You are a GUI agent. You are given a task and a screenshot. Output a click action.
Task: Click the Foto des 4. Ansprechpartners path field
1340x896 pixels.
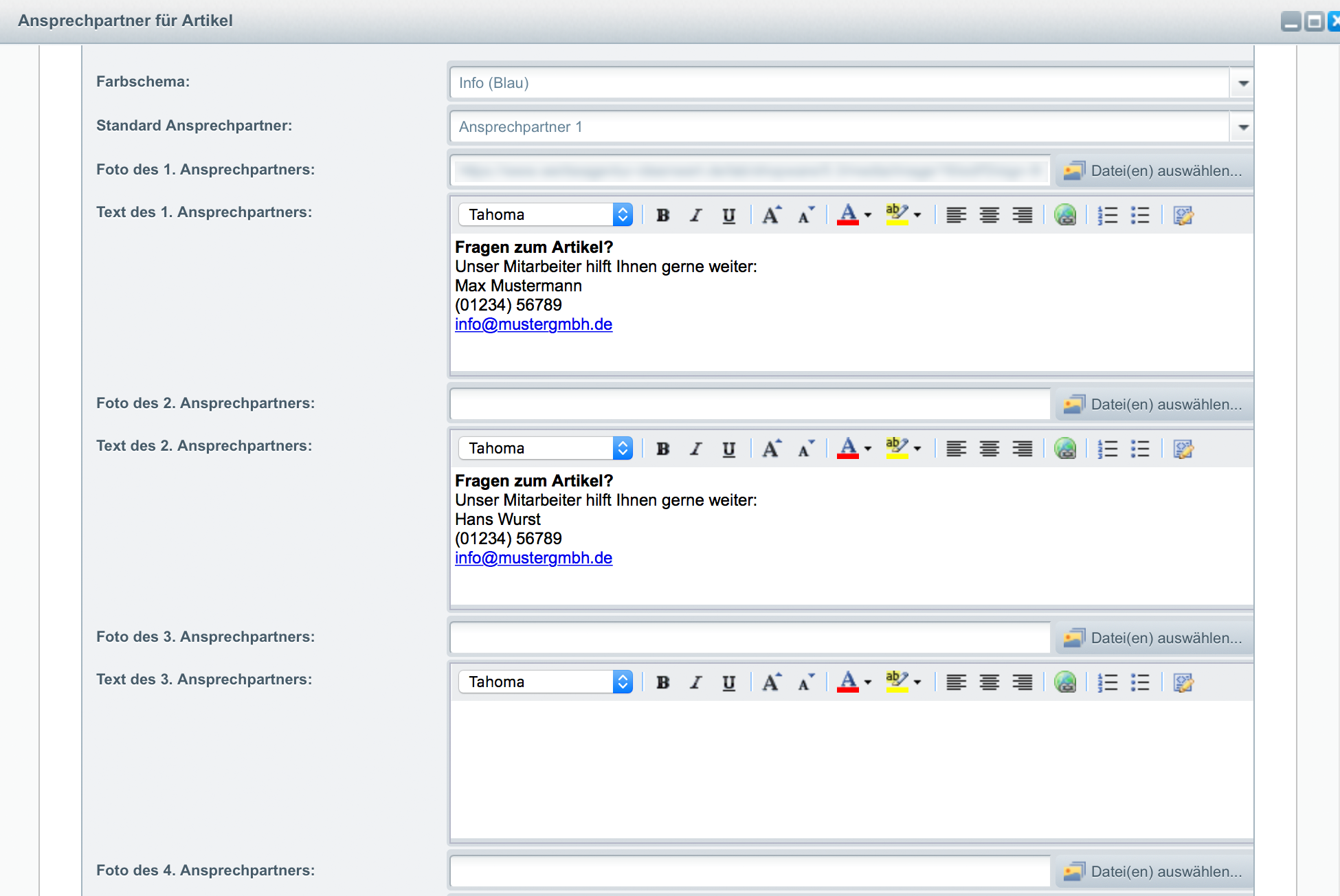tap(750, 871)
